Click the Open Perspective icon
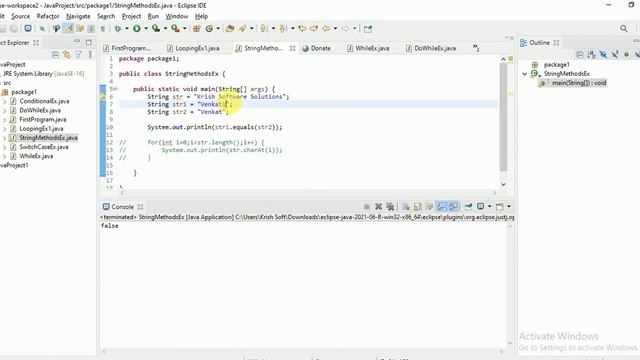640x360 pixels. tap(368, 29)
